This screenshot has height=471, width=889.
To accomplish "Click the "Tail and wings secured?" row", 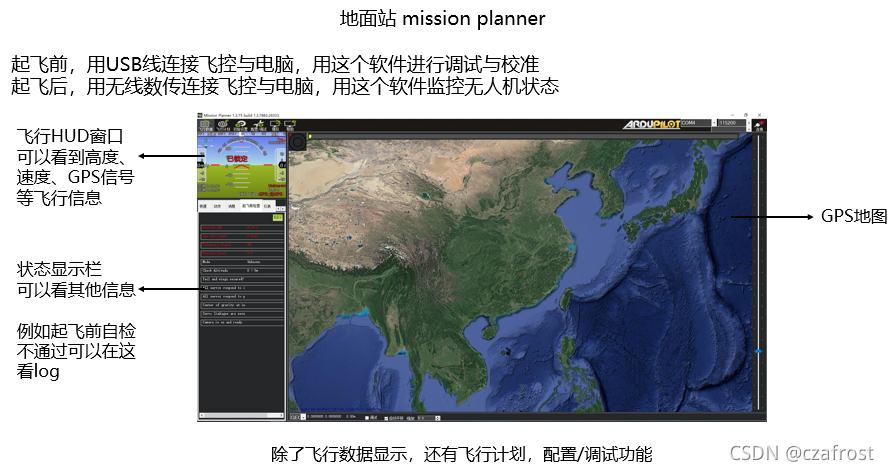I will click(x=242, y=279).
